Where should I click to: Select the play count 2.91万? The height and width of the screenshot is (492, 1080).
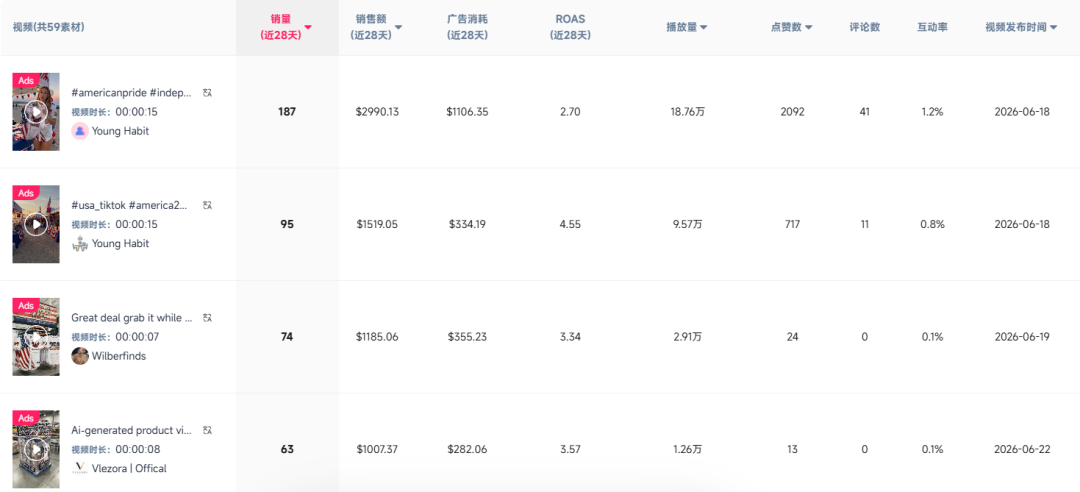[687, 337]
